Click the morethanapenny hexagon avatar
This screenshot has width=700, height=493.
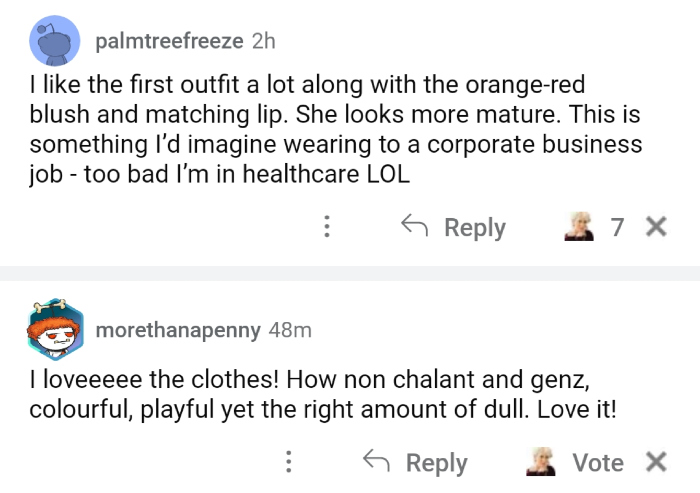click(x=56, y=329)
